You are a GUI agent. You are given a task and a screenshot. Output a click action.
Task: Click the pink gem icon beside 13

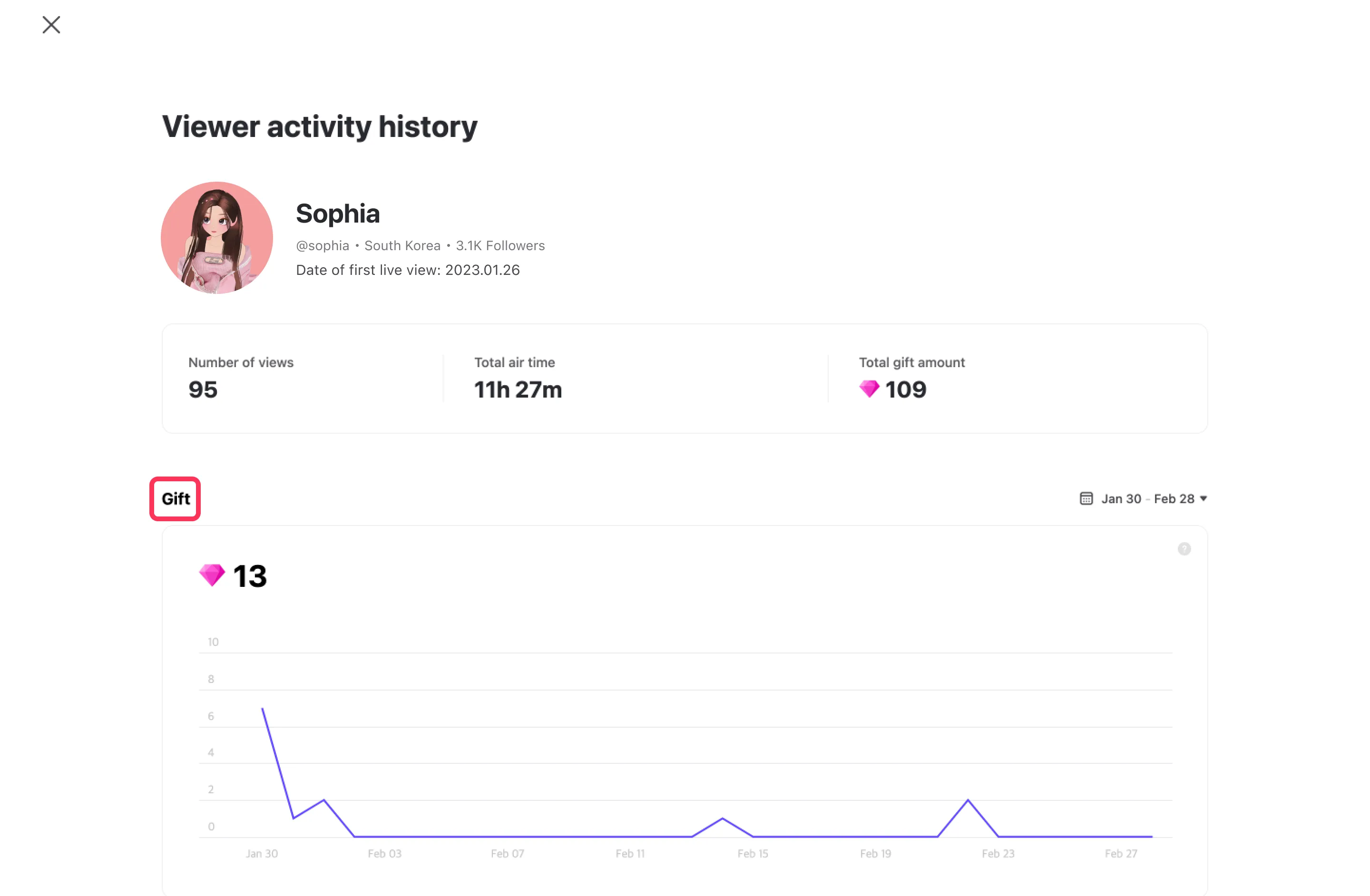coord(211,575)
